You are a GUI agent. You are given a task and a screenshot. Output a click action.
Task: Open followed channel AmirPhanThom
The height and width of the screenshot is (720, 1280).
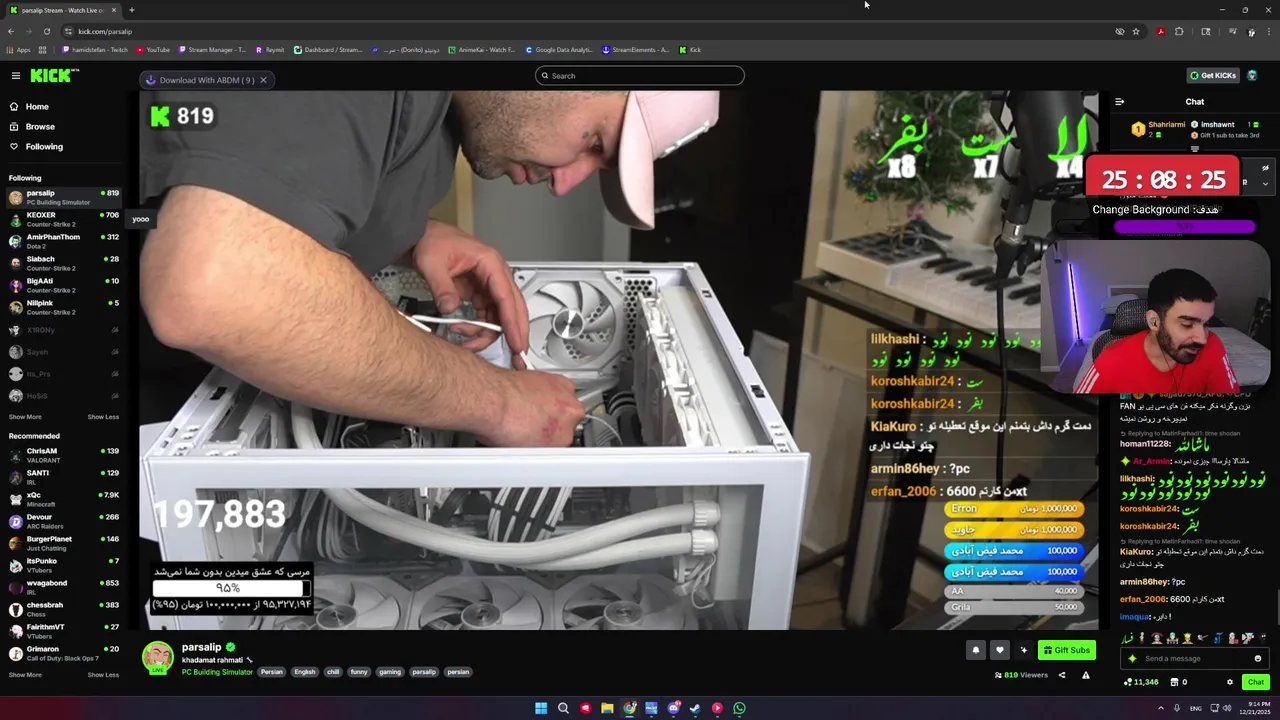point(62,241)
